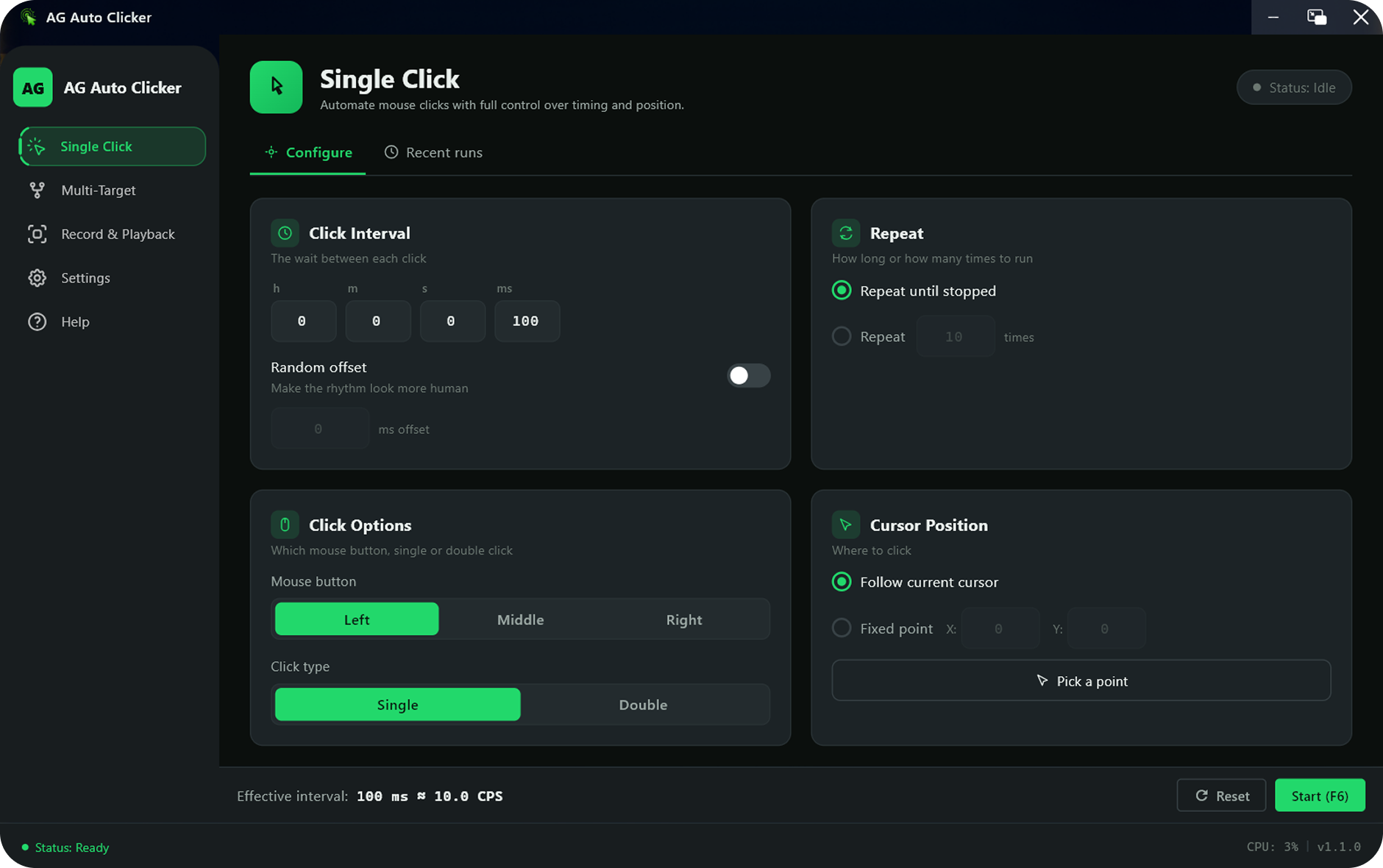The height and width of the screenshot is (868, 1383).
Task: Click the Start (F6) button
Action: (x=1320, y=796)
